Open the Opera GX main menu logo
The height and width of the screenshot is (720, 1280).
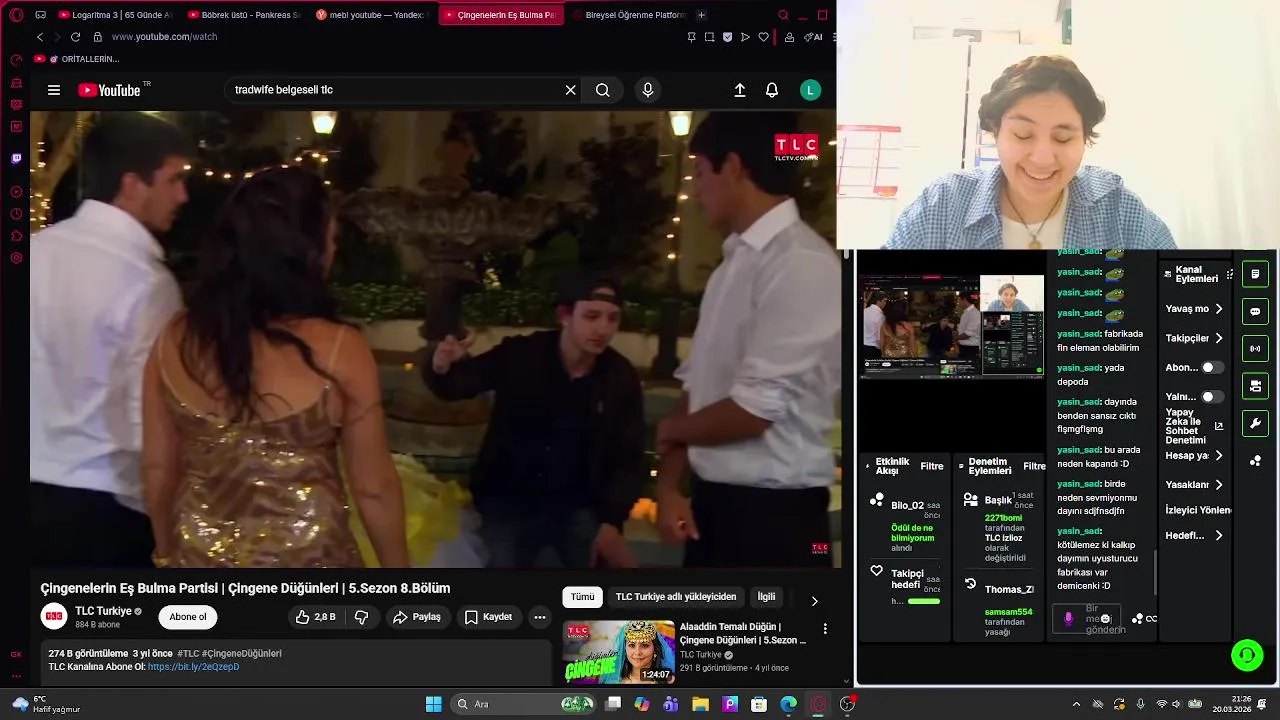pos(16,15)
